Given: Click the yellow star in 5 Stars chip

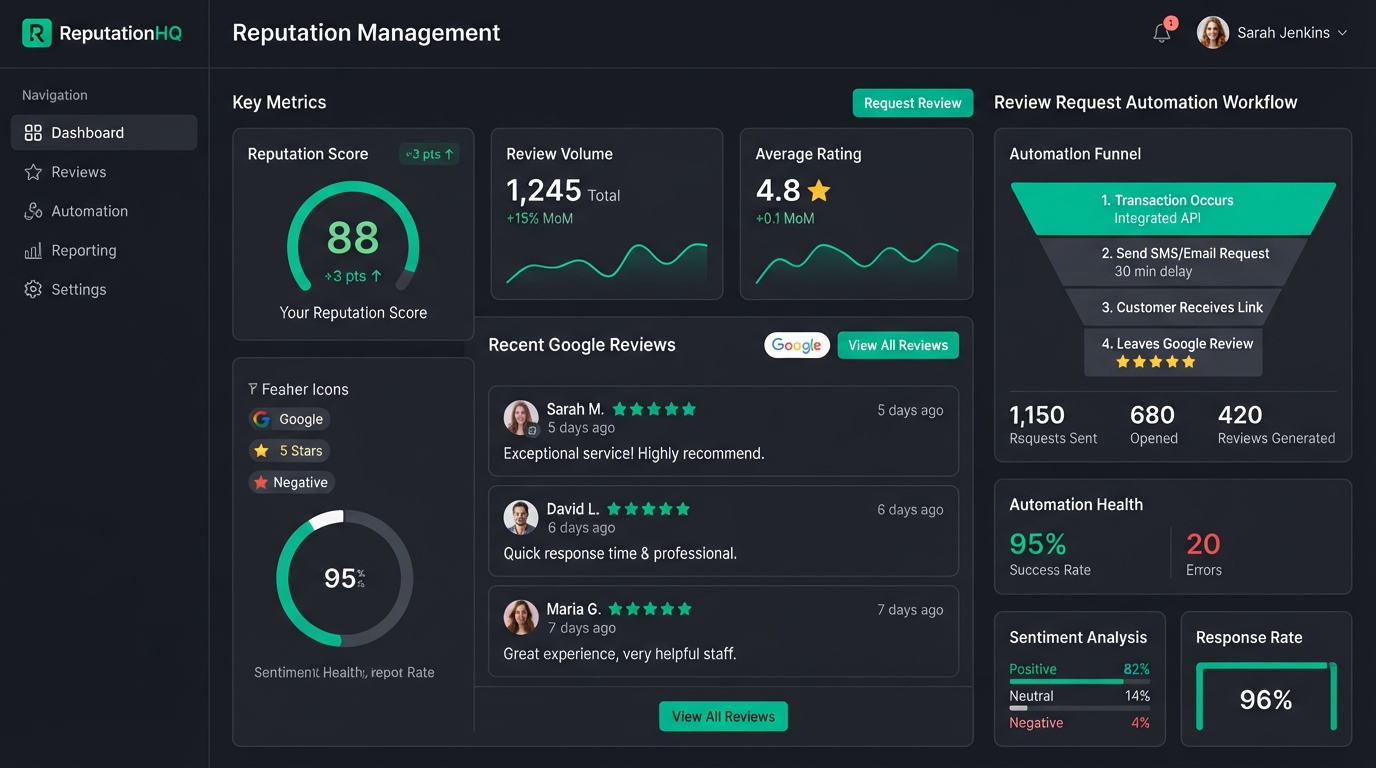Looking at the screenshot, I should (x=262, y=451).
